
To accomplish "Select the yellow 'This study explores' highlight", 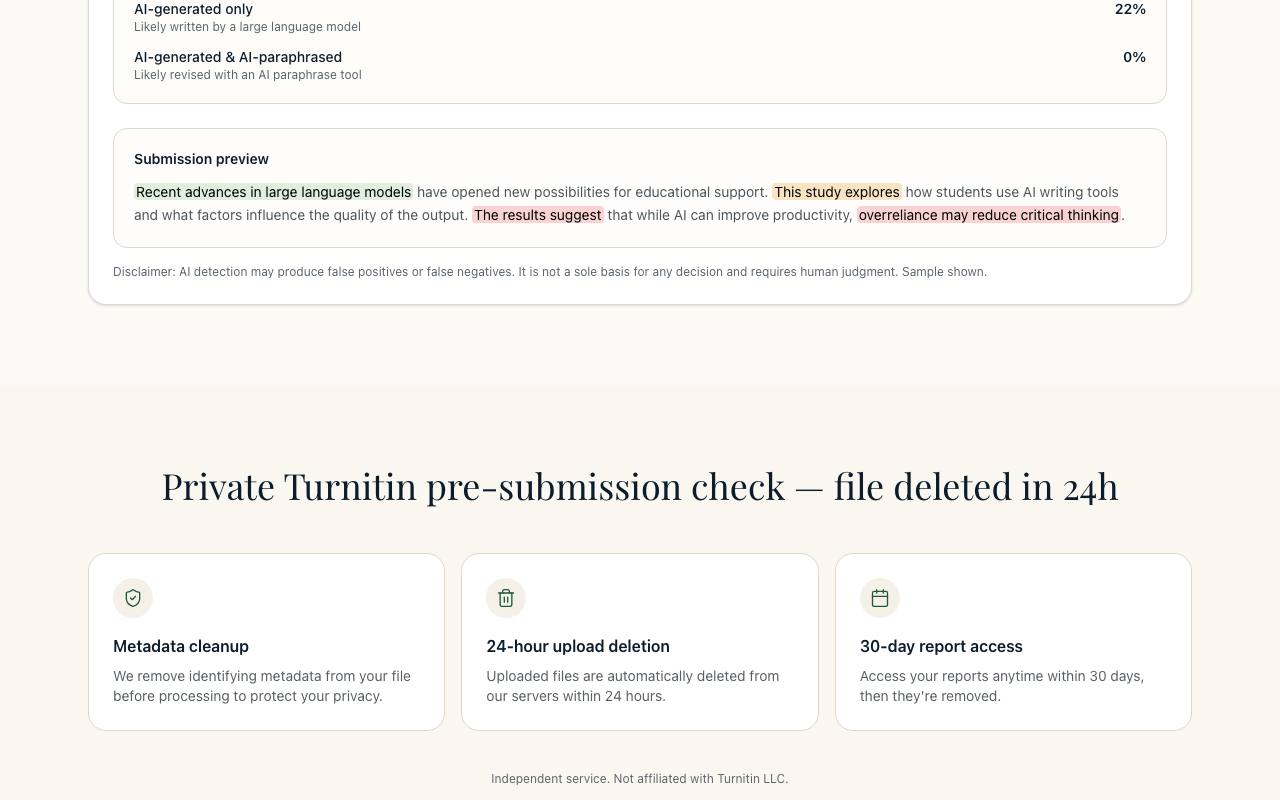I will (837, 192).
